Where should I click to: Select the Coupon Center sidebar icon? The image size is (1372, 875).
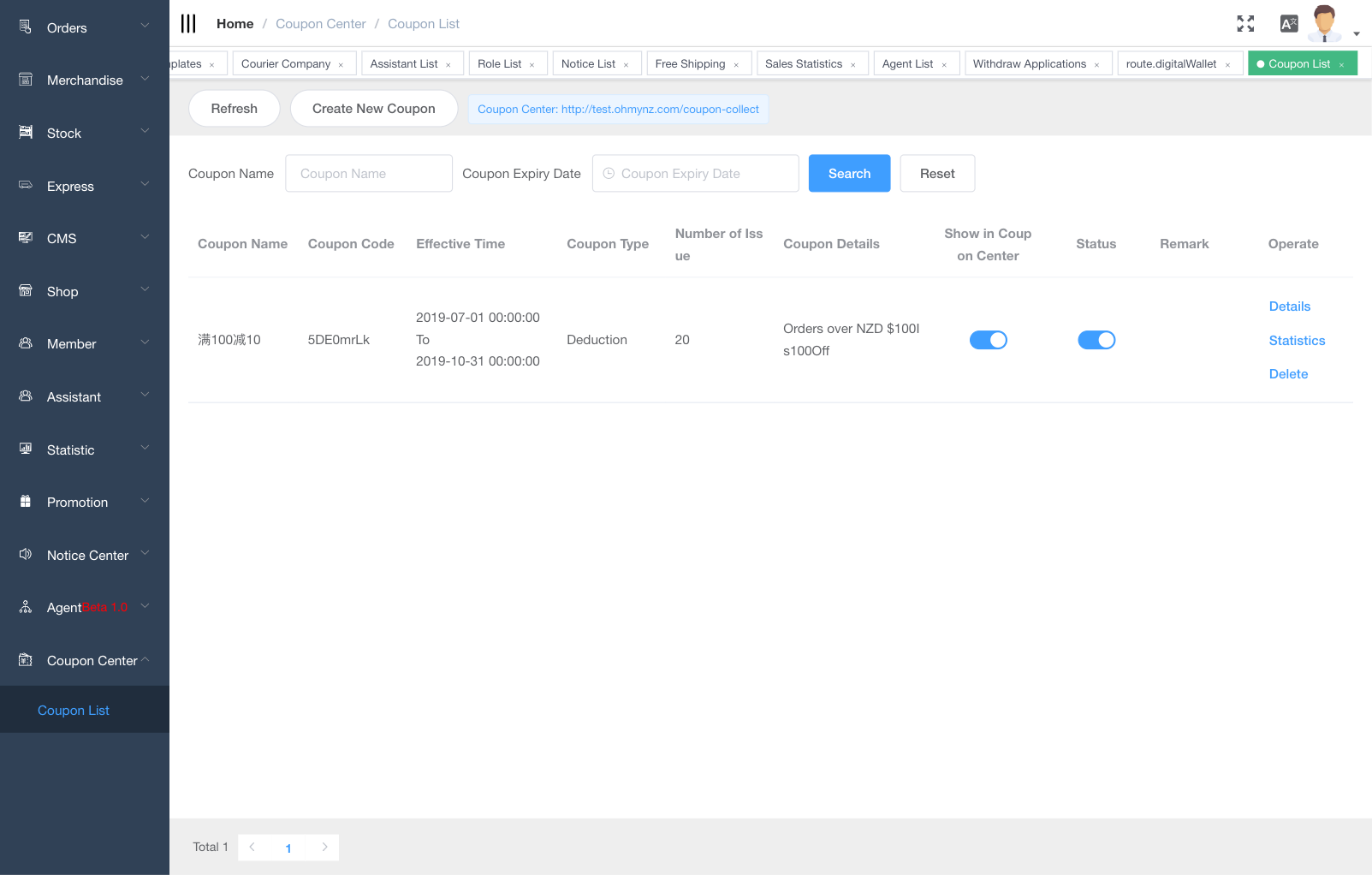coord(24,660)
